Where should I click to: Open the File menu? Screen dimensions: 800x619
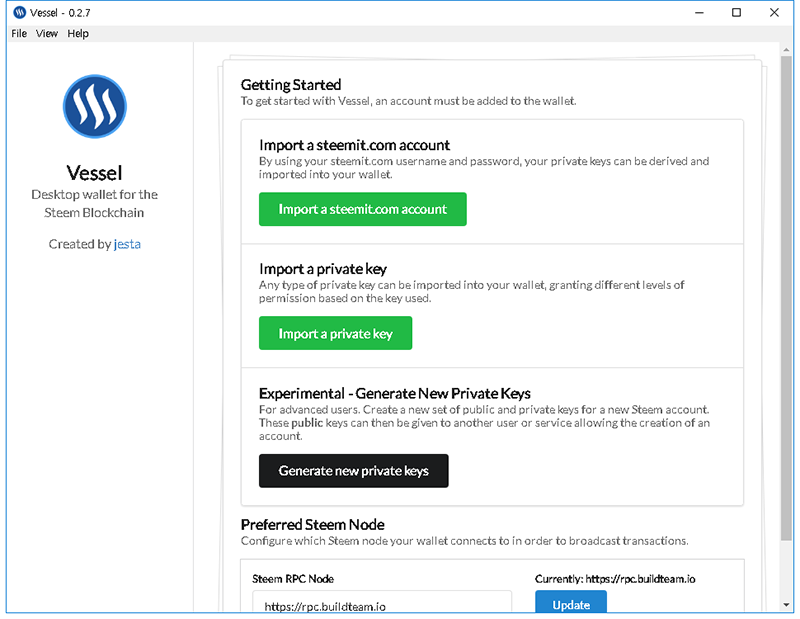pos(19,34)
